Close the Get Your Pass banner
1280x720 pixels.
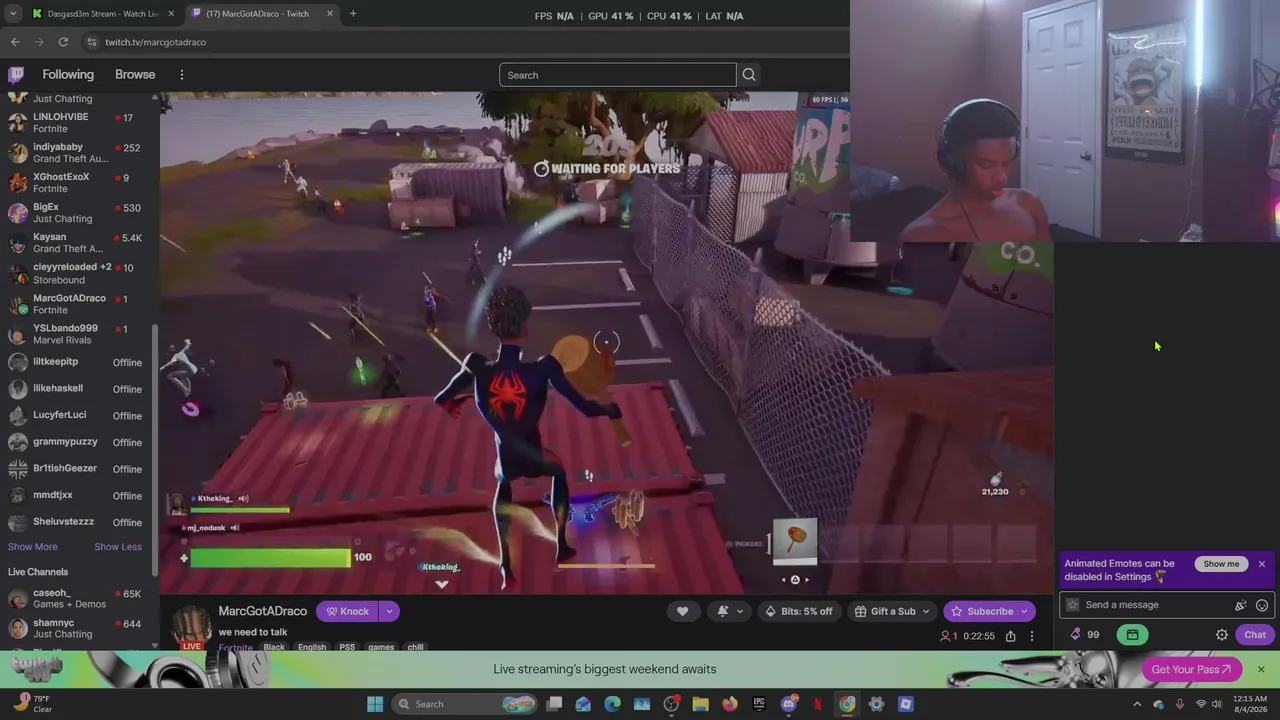(1261, 669)
